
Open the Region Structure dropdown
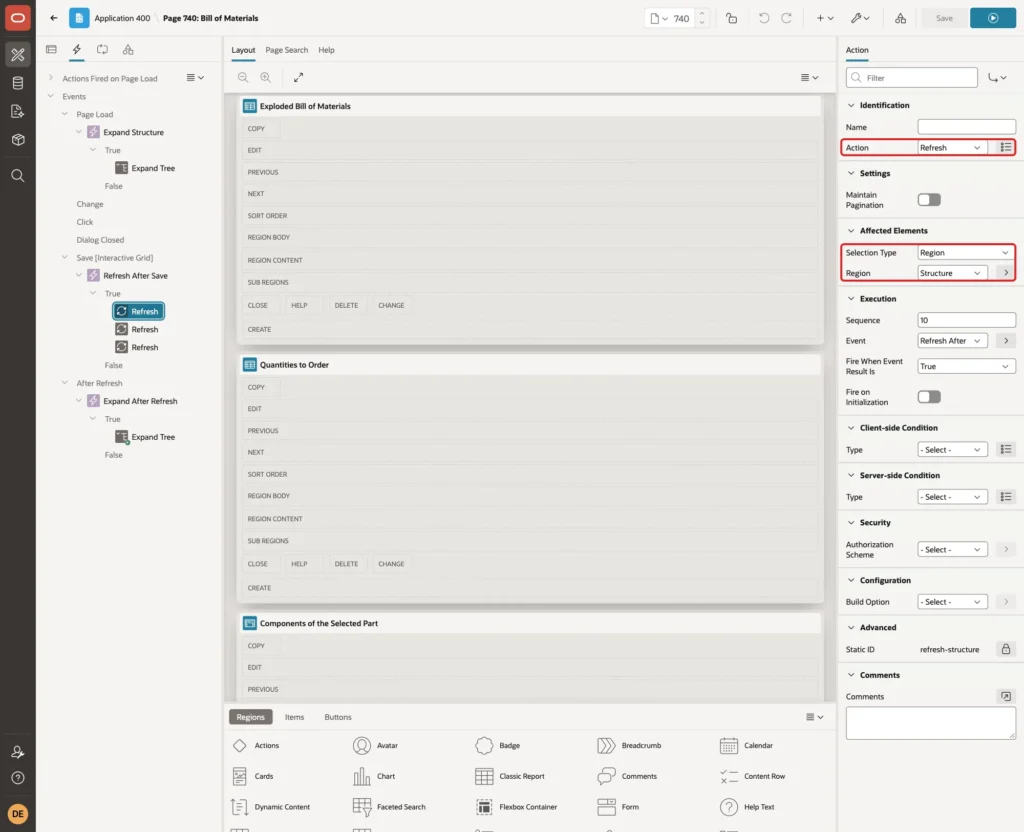point(951,273)
